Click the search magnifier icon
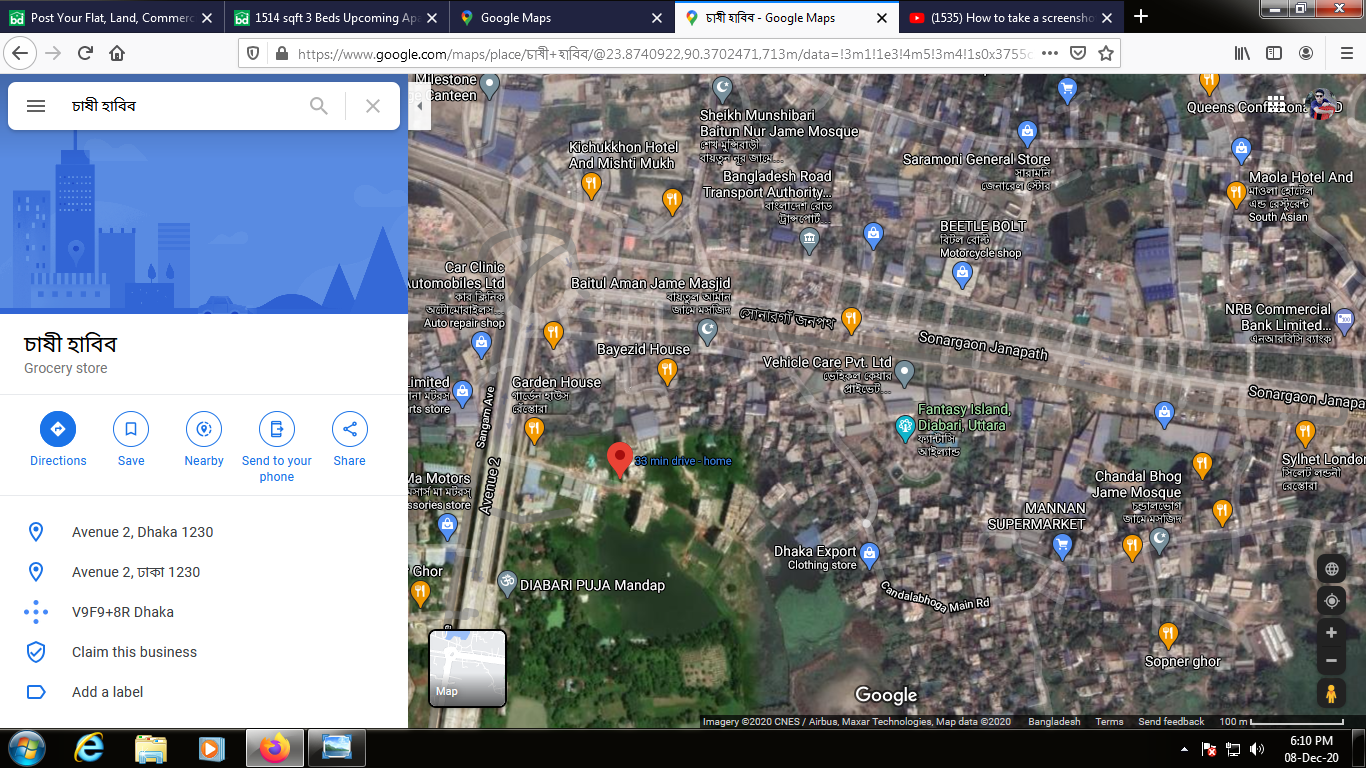 point(319,106)
